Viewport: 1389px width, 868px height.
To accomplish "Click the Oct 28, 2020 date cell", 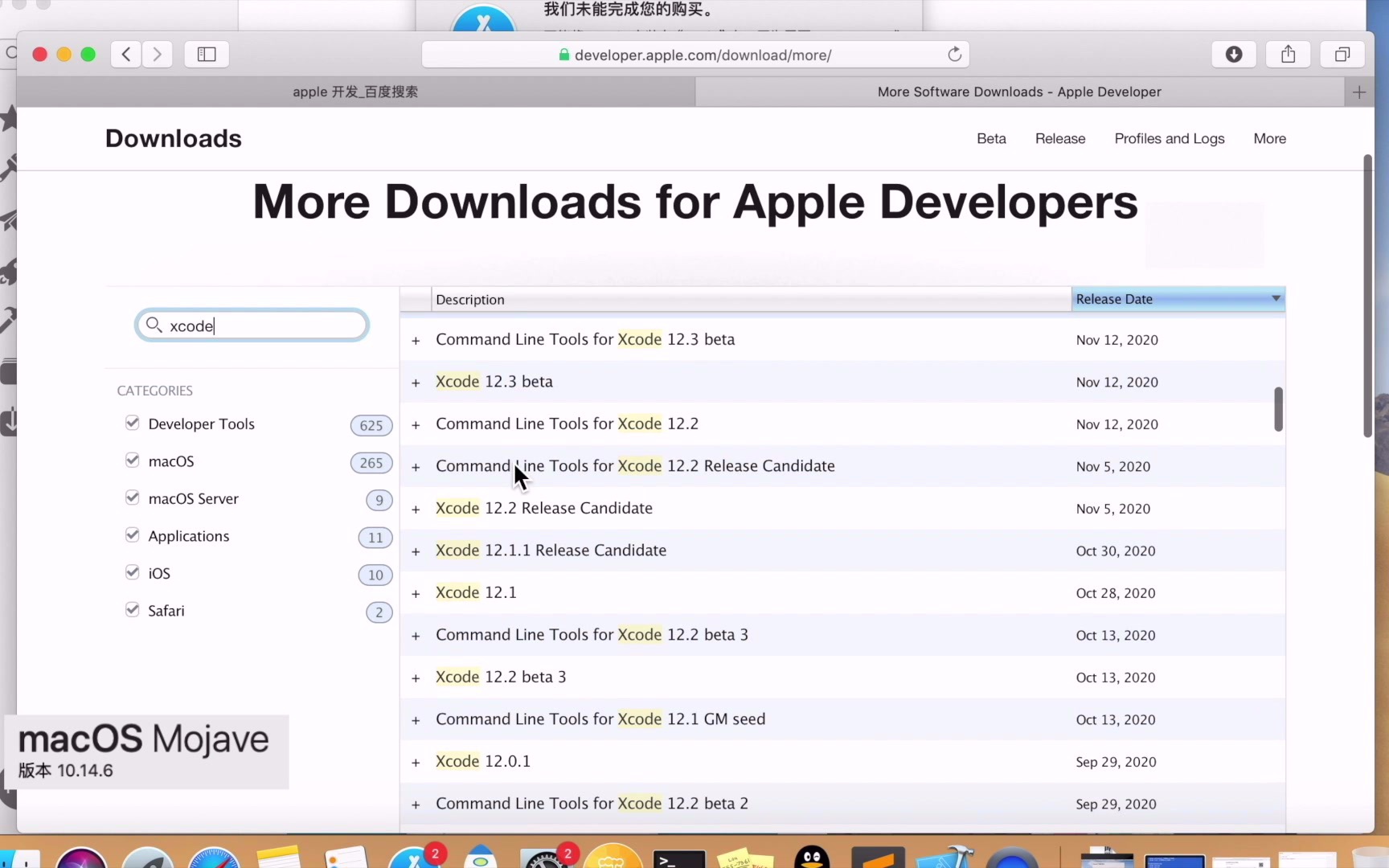I will [x=1116, y=593].
